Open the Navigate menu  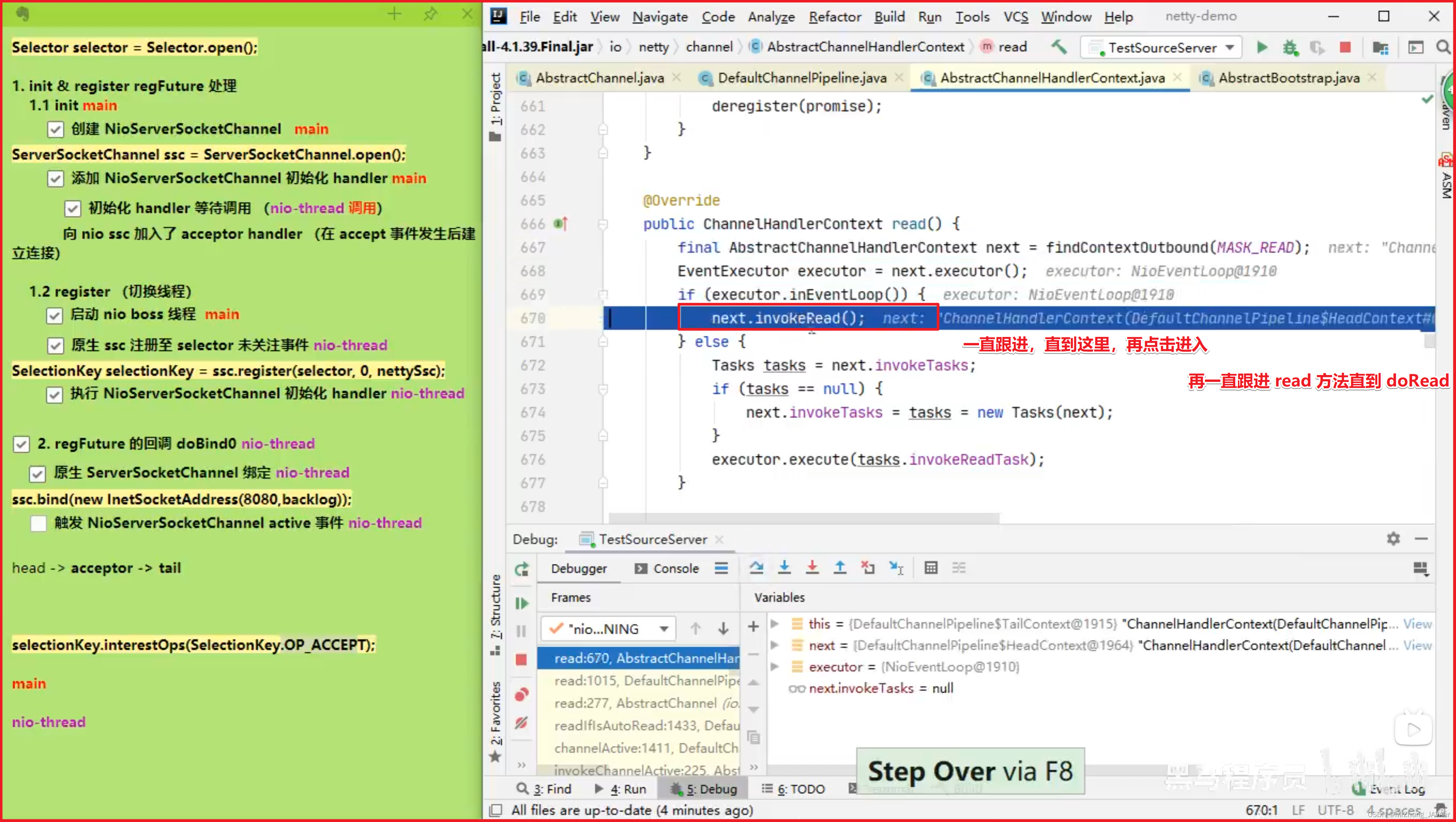660,17
